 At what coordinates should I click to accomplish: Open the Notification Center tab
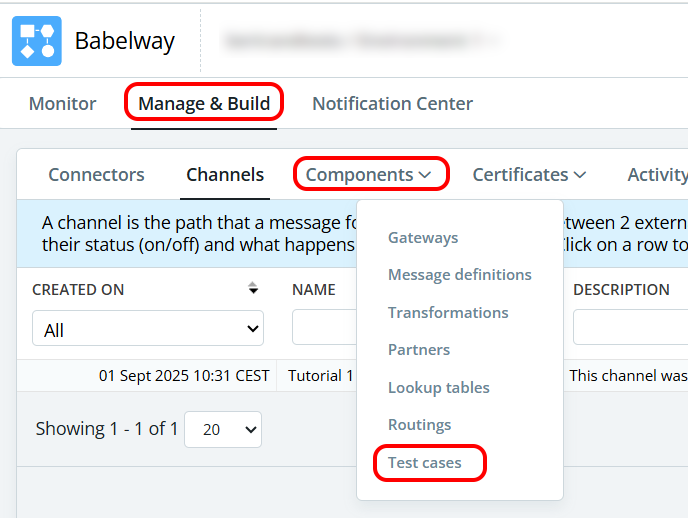pyautogui.click(x=392, y=104)
